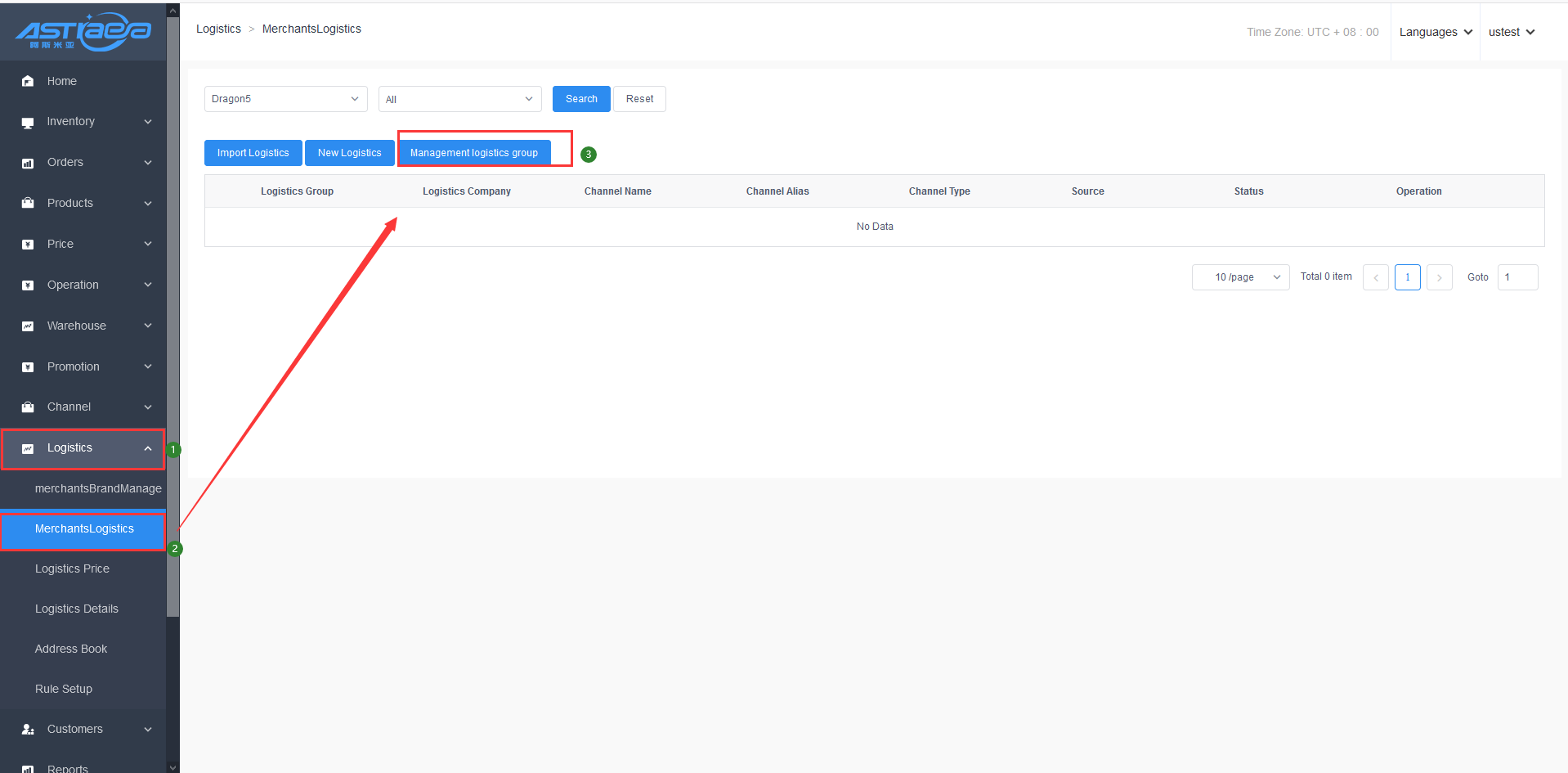Open the 10 /page size dropdown
This screenshot has width=1568, height=773.
1240,277
